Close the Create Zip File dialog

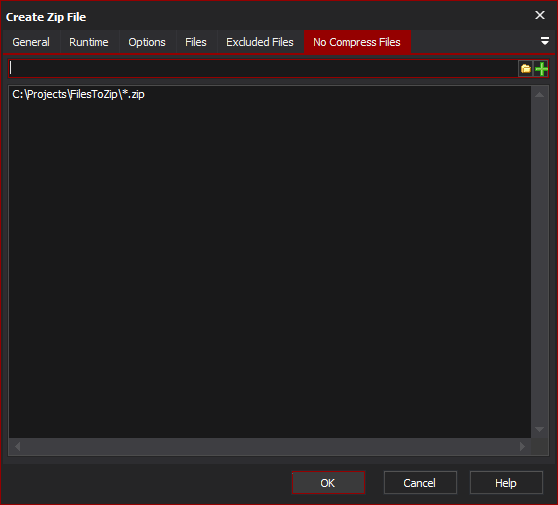click(x=540, y=15)
